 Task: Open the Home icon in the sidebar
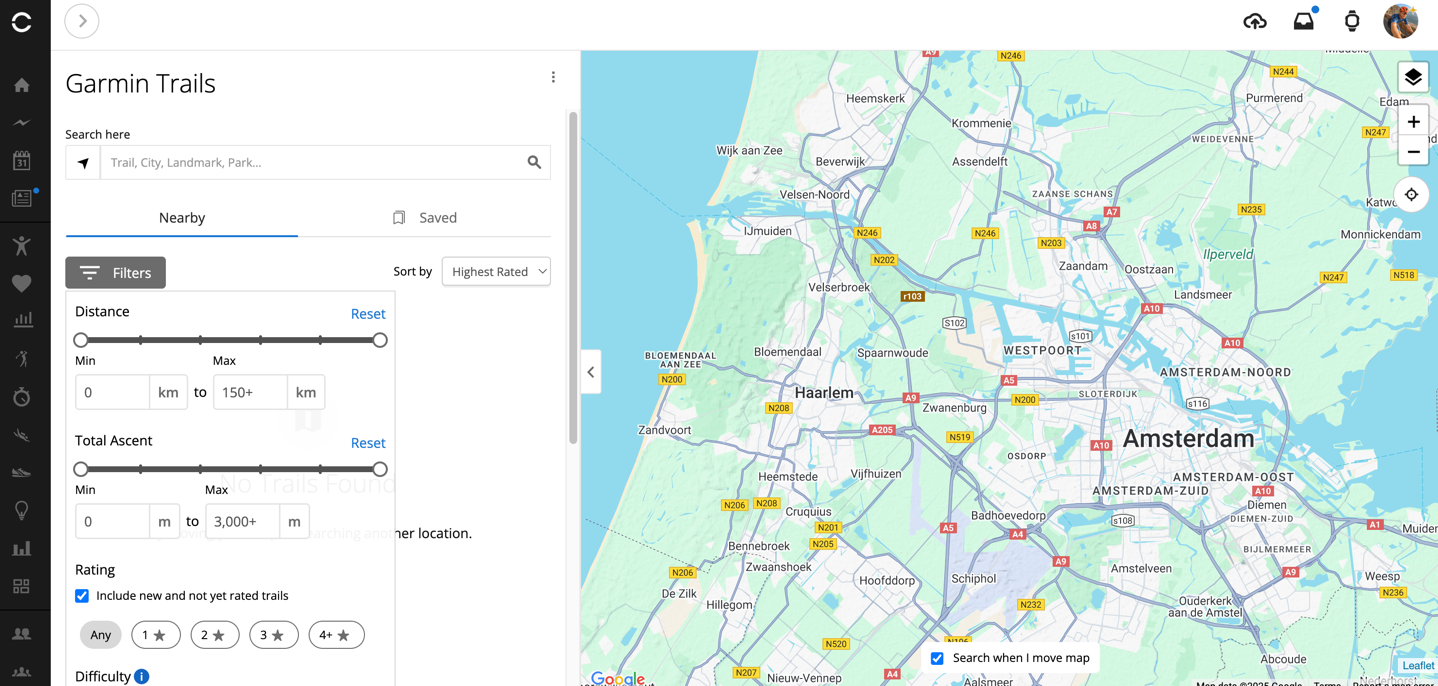[x=22, y=85]
